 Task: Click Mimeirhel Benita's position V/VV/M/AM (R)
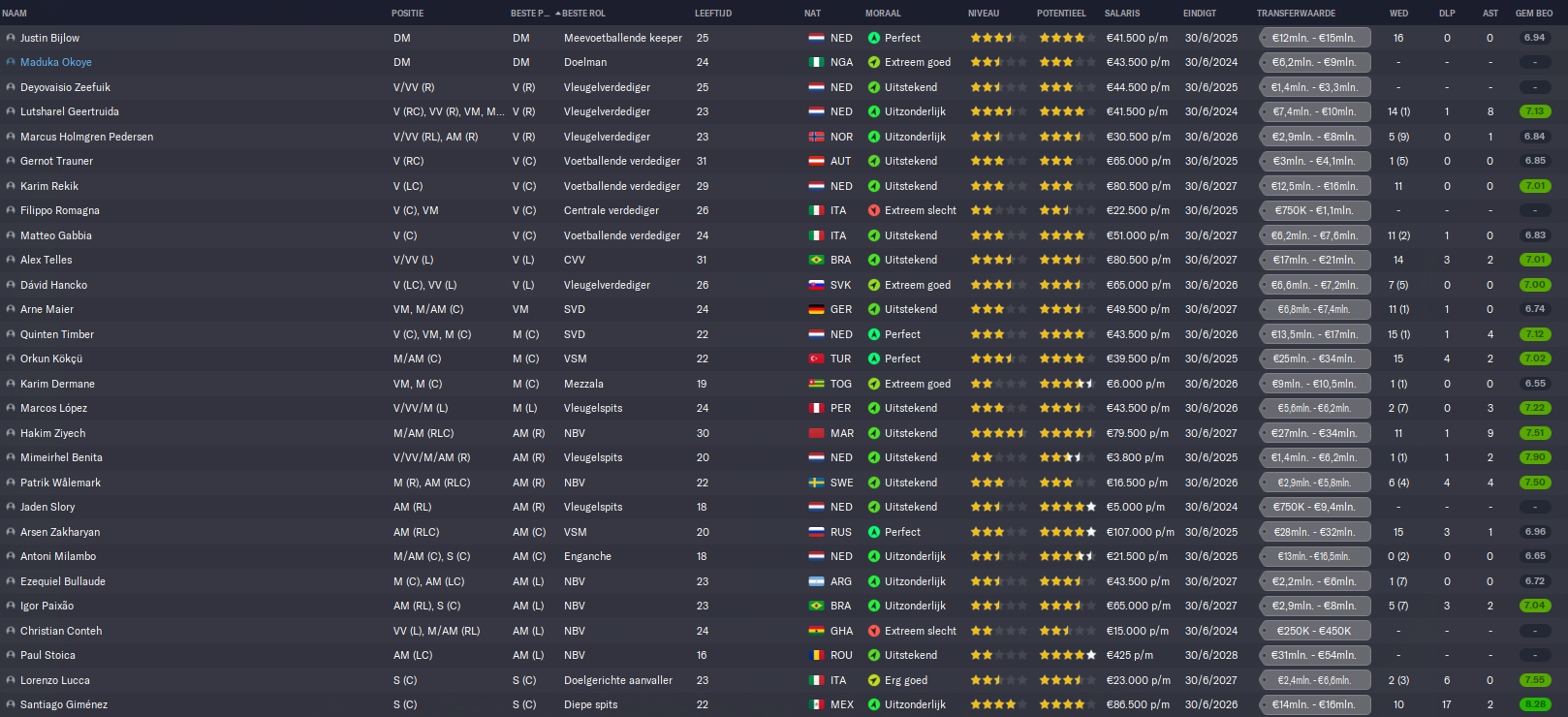point(432,457)
